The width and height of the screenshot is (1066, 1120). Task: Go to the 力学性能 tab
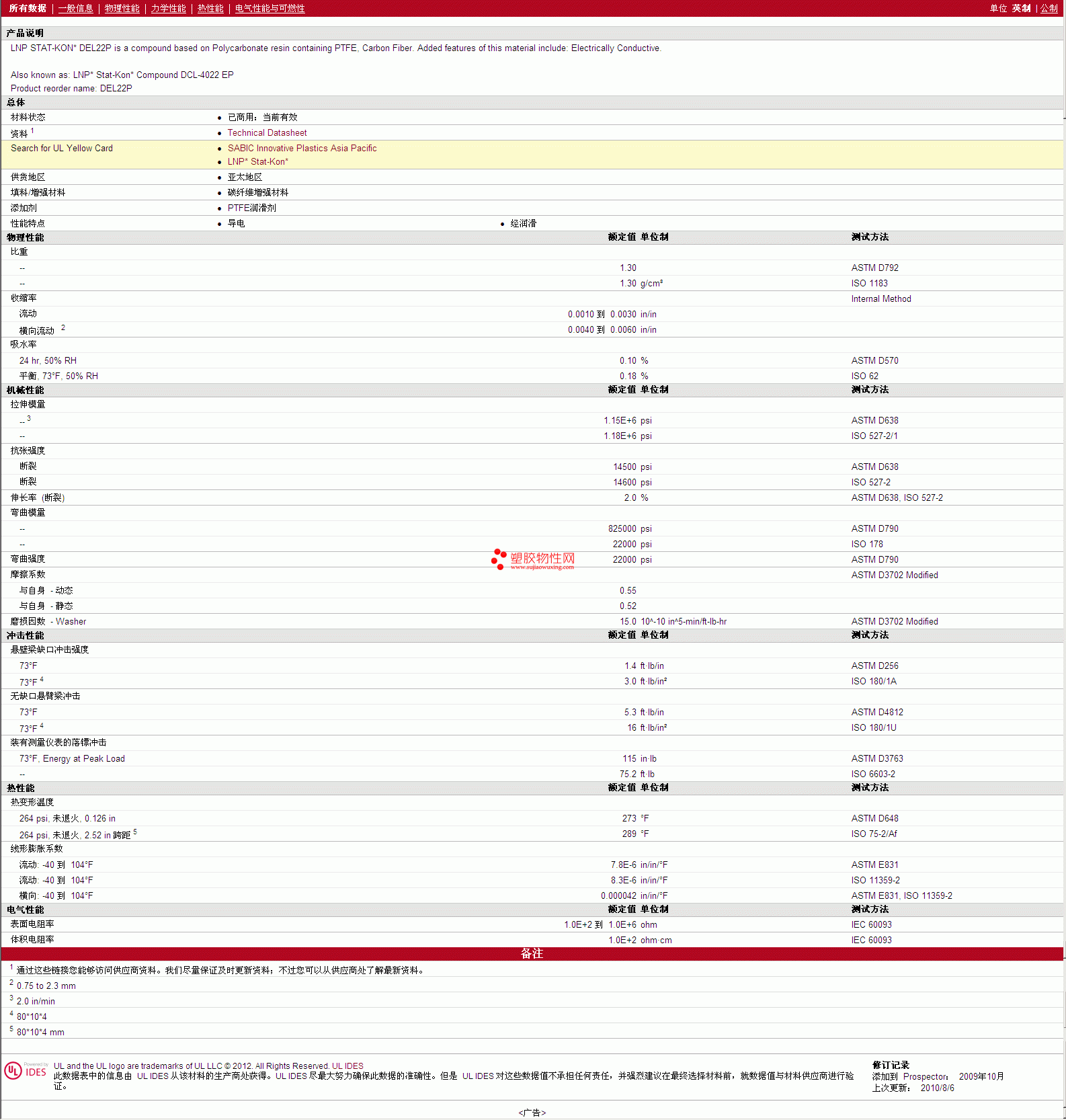tap(168, 9)
